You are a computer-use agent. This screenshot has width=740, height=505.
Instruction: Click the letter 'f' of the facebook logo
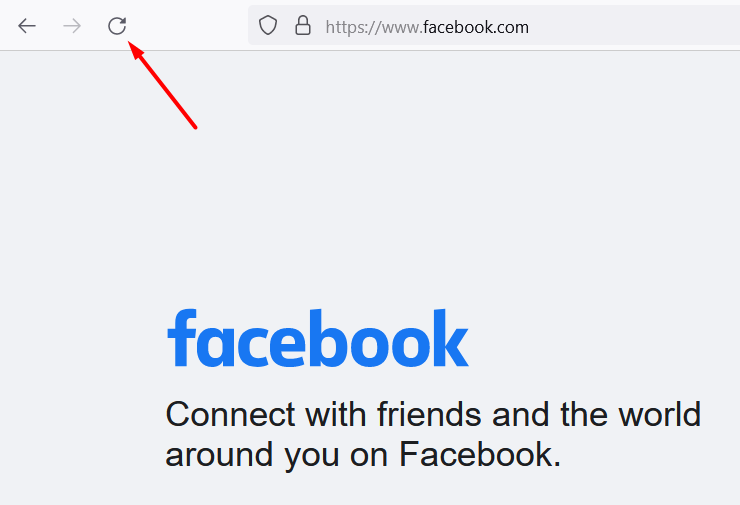click(x=182, y=337)
